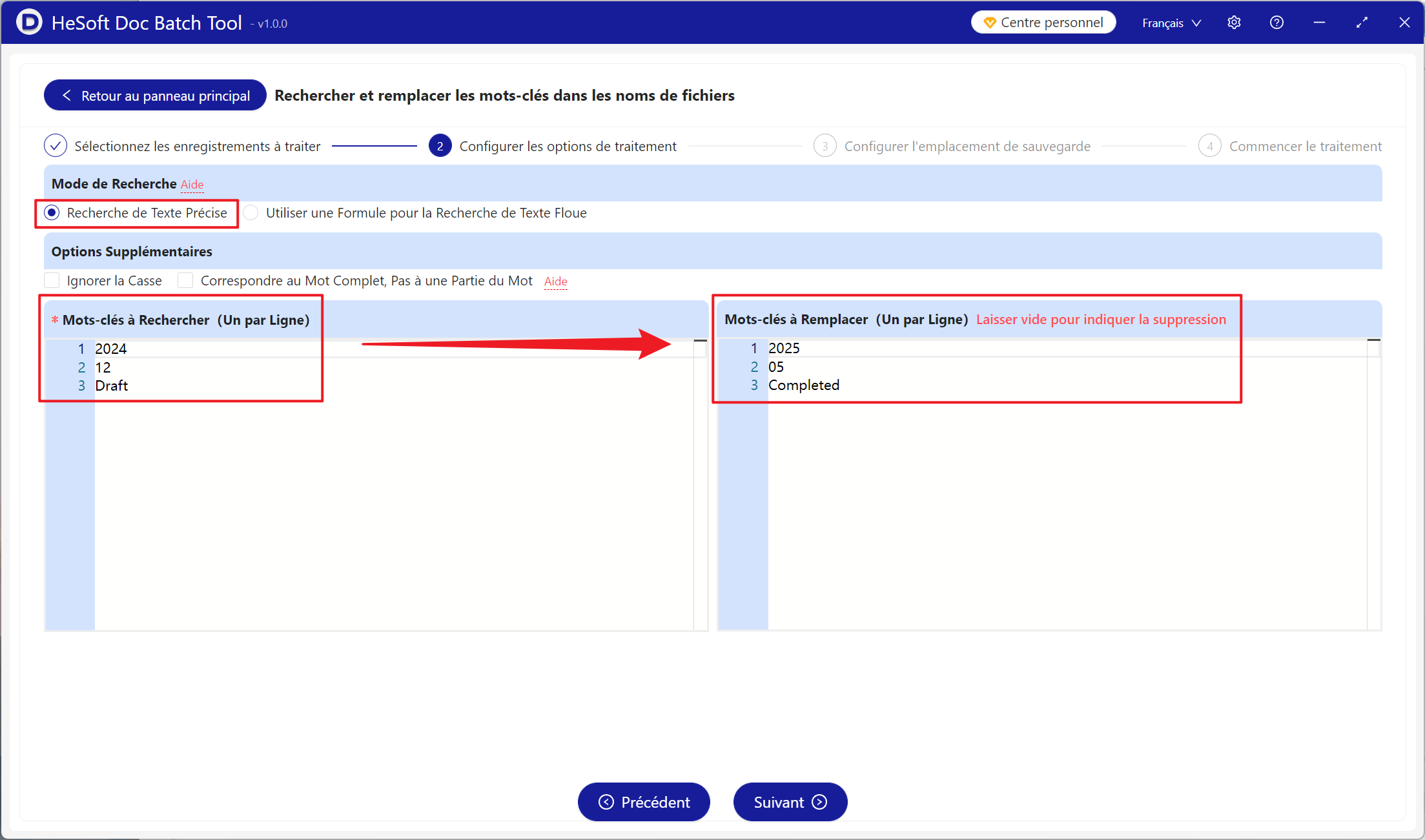Return via Retour au panneau principal

(155, 96)
